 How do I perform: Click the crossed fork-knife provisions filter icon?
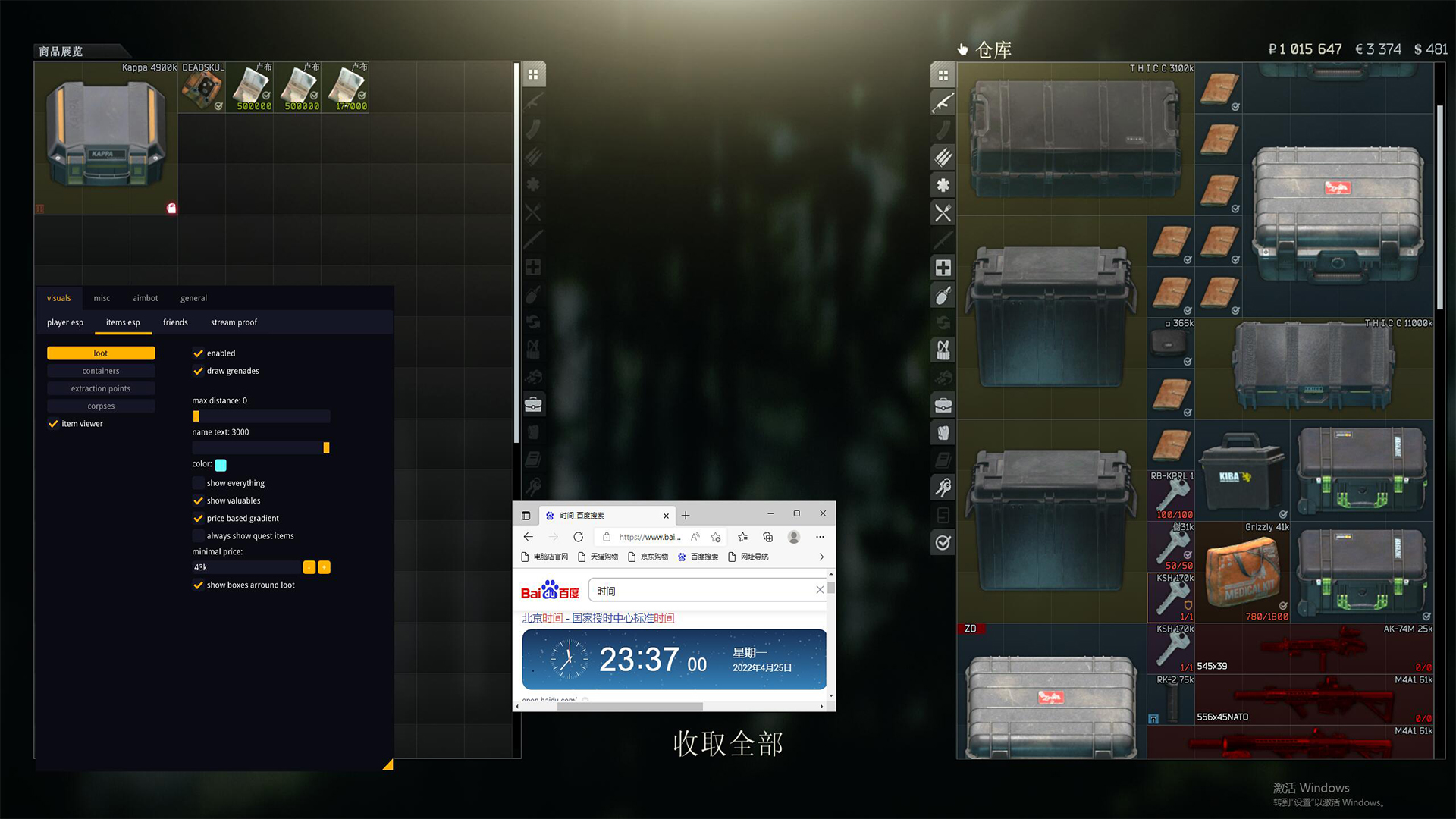pos(943,213)
